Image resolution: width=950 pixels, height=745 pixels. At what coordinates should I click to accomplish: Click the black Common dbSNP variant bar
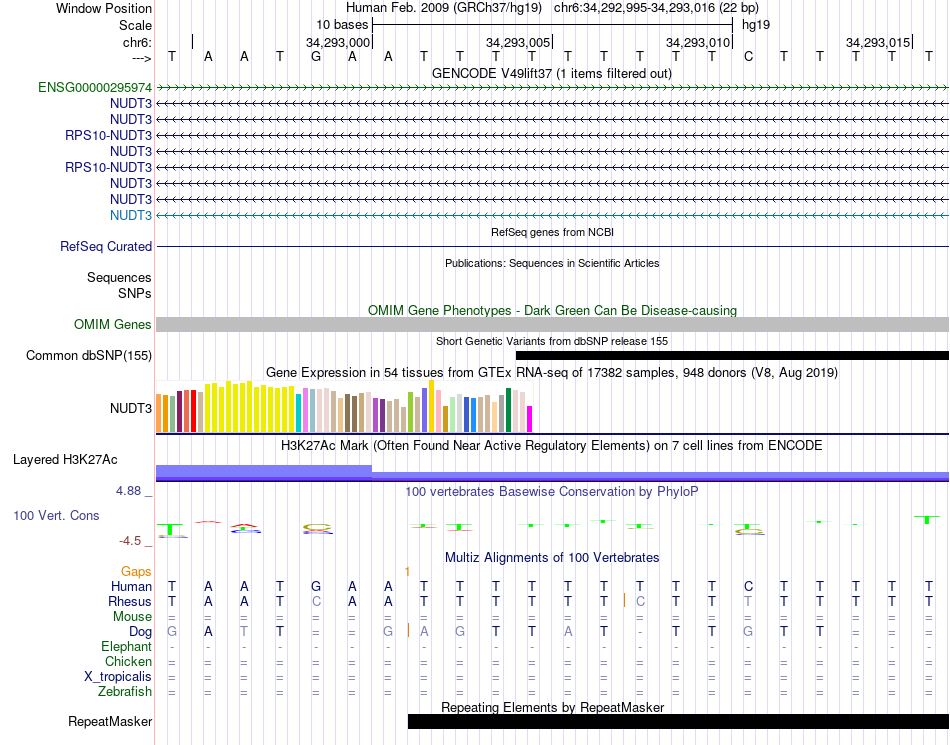coord(732,356)
